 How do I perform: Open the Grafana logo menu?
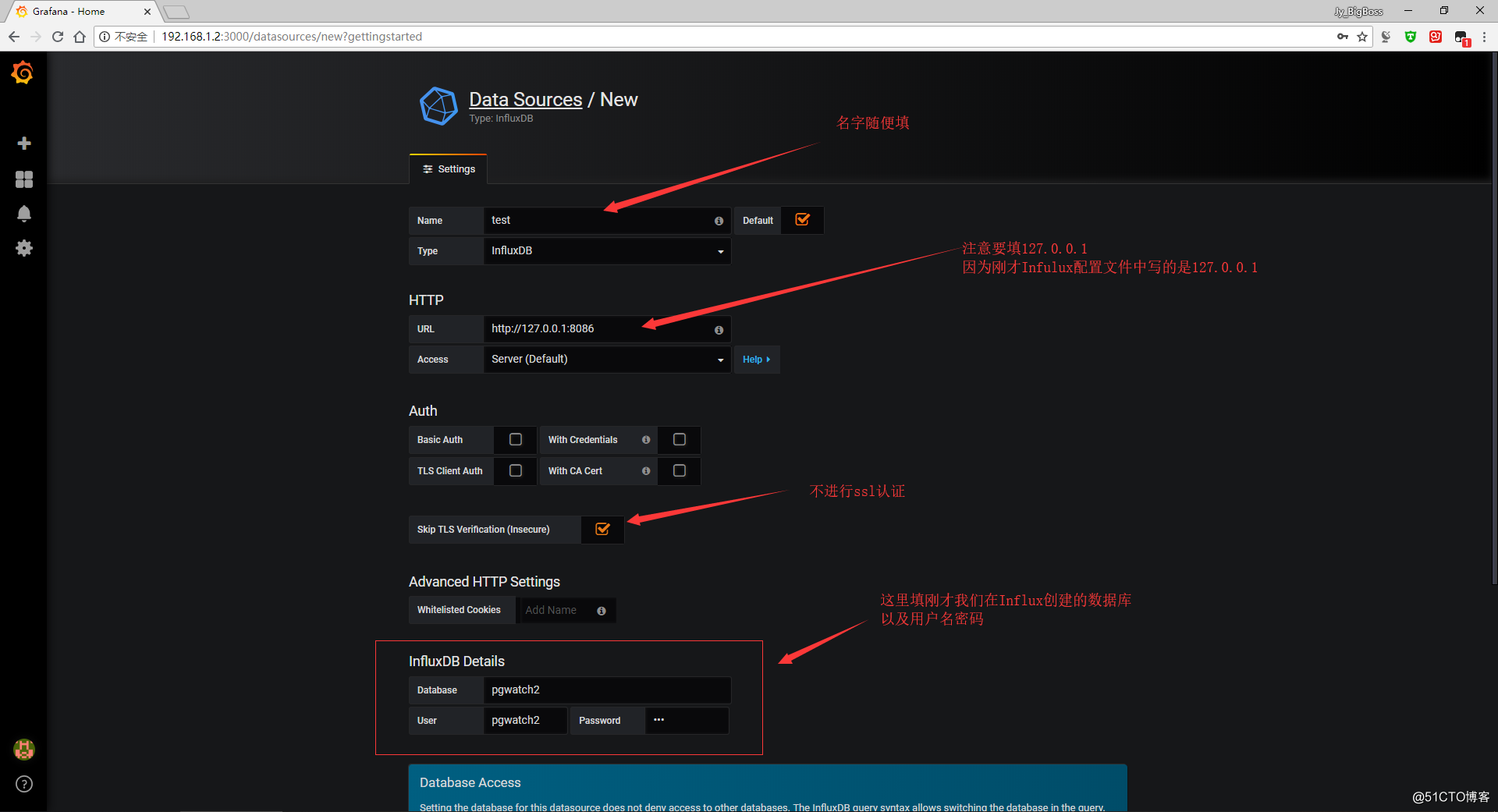tap(23, 73)
